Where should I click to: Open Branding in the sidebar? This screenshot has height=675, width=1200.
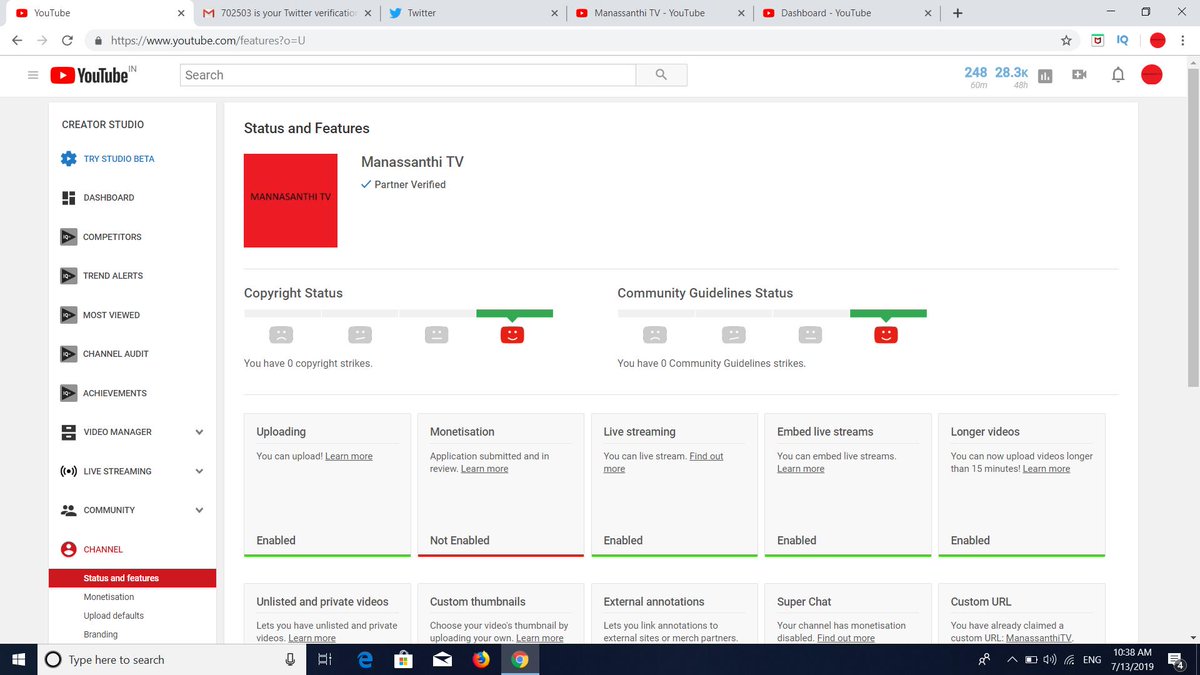pyautogui.click(x=101, y=635)
